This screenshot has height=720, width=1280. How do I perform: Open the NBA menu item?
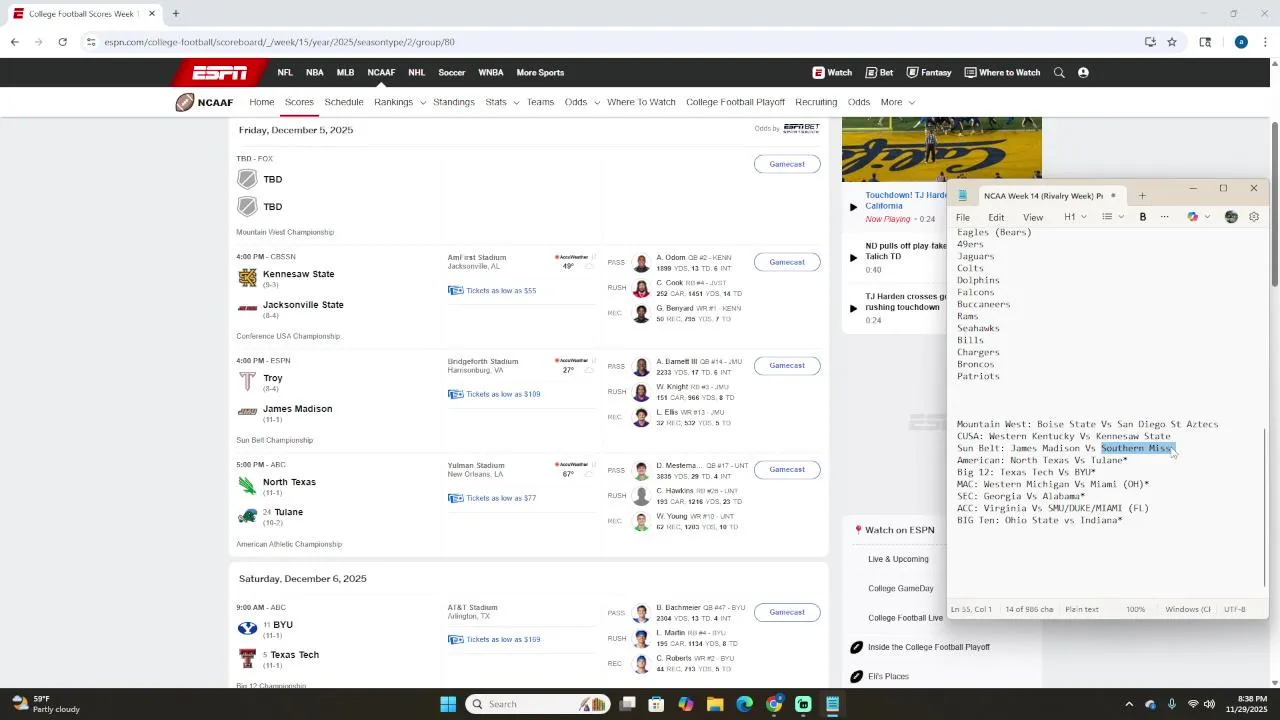coord(314,72)
